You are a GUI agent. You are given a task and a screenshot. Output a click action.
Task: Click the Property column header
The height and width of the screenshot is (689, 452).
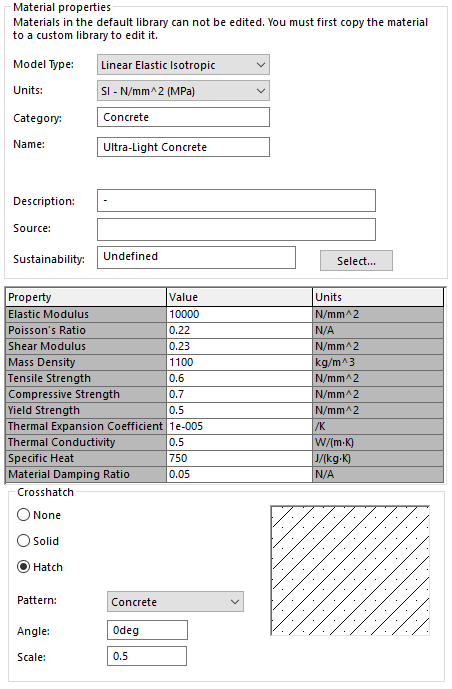point(86,297)
